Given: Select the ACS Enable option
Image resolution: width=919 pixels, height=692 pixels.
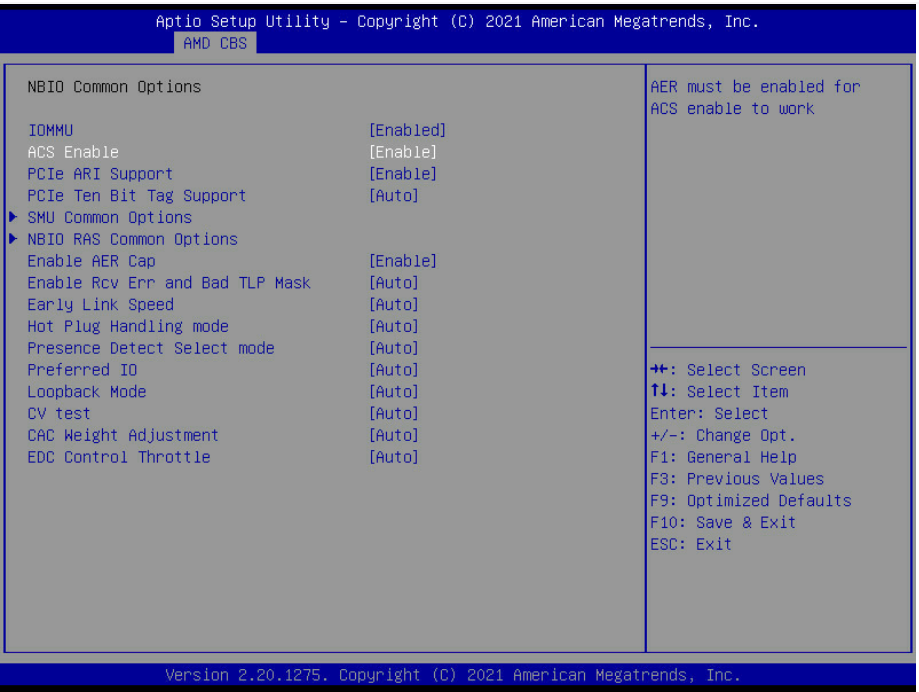Looking at the screenshot, I should coord(73,152).
